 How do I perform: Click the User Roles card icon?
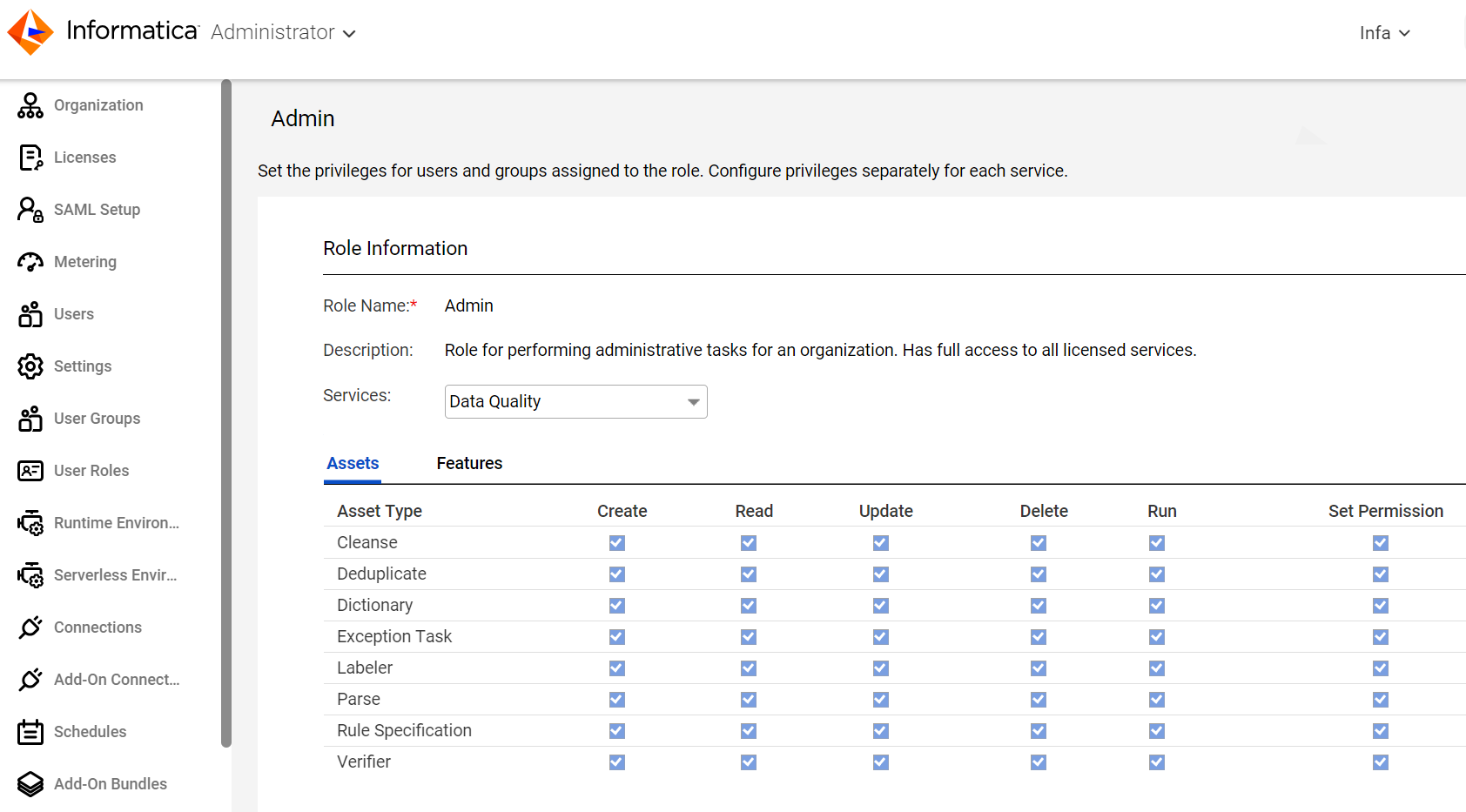[x=30, y=471]
